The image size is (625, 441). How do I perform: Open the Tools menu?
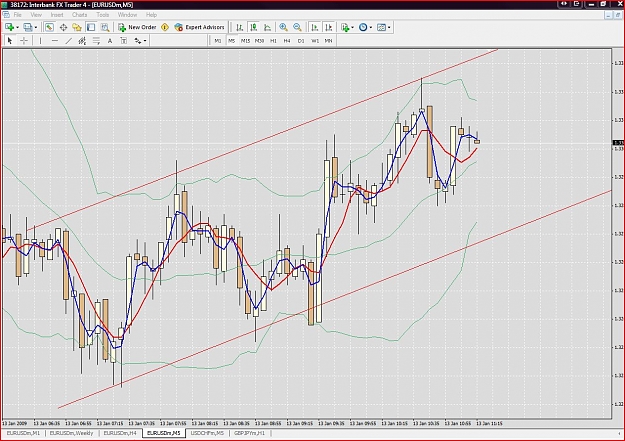pos(102,15)
